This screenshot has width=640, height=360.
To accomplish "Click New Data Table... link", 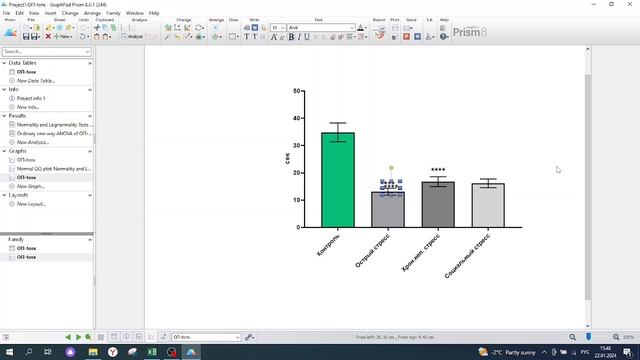I will [x=36, y=81].
